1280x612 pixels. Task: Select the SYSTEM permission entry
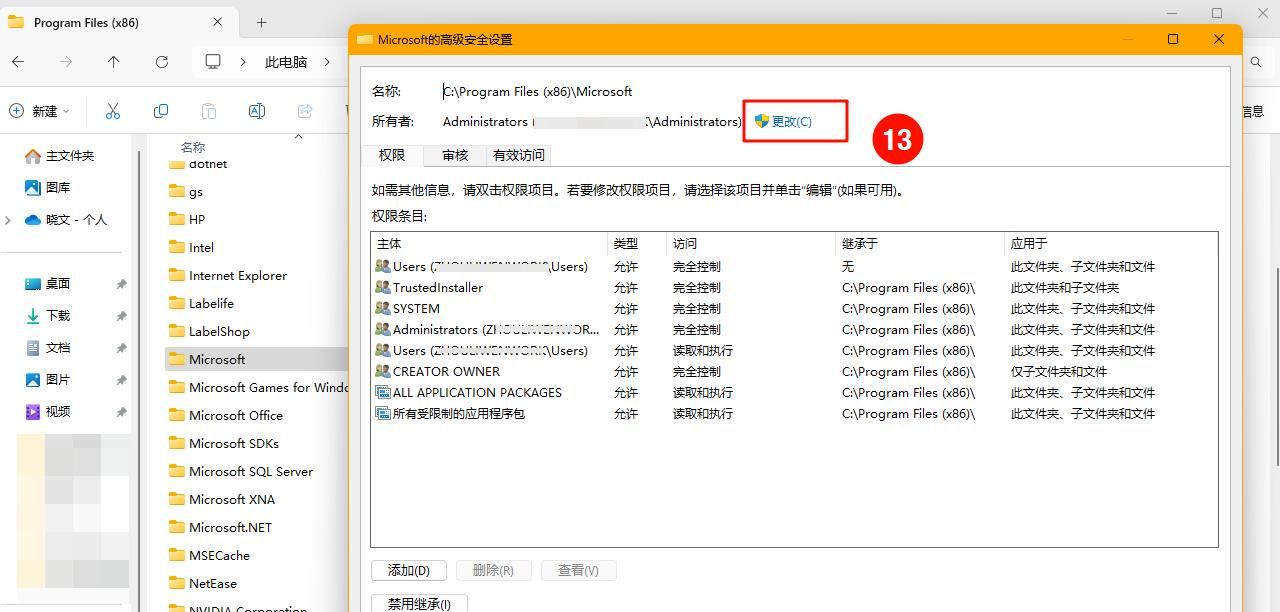417,308
